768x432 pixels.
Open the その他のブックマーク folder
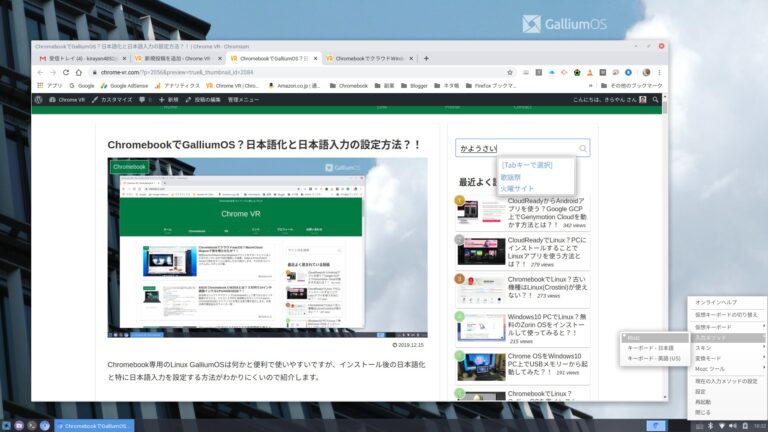[x=631, y=86]
